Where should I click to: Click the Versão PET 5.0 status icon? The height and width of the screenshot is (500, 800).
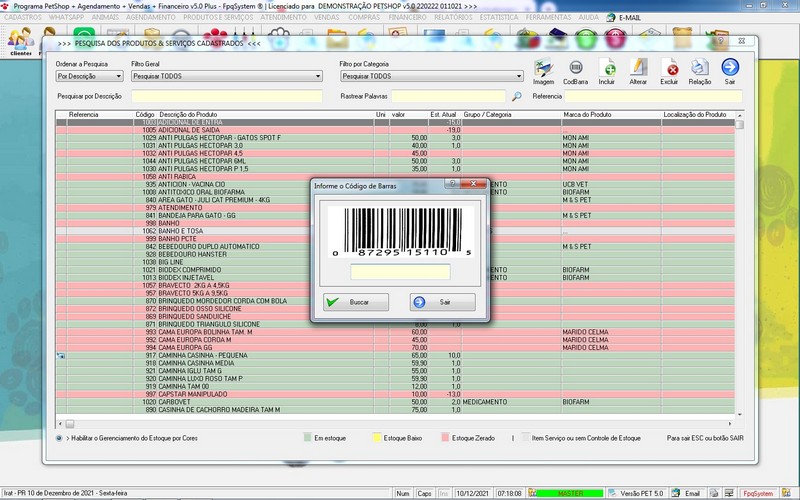point(612,493)
